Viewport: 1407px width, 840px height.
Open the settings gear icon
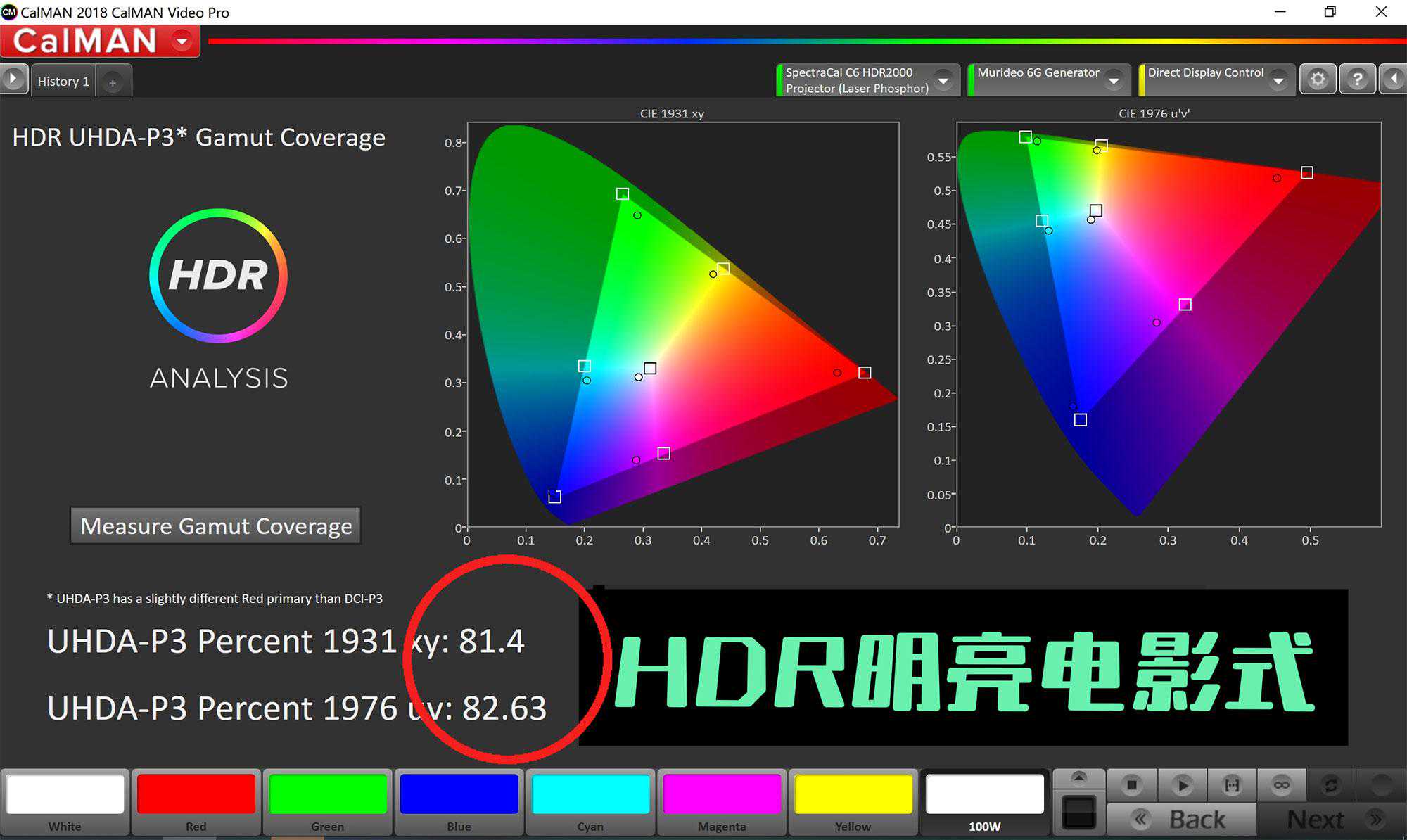click(1318, 79)
